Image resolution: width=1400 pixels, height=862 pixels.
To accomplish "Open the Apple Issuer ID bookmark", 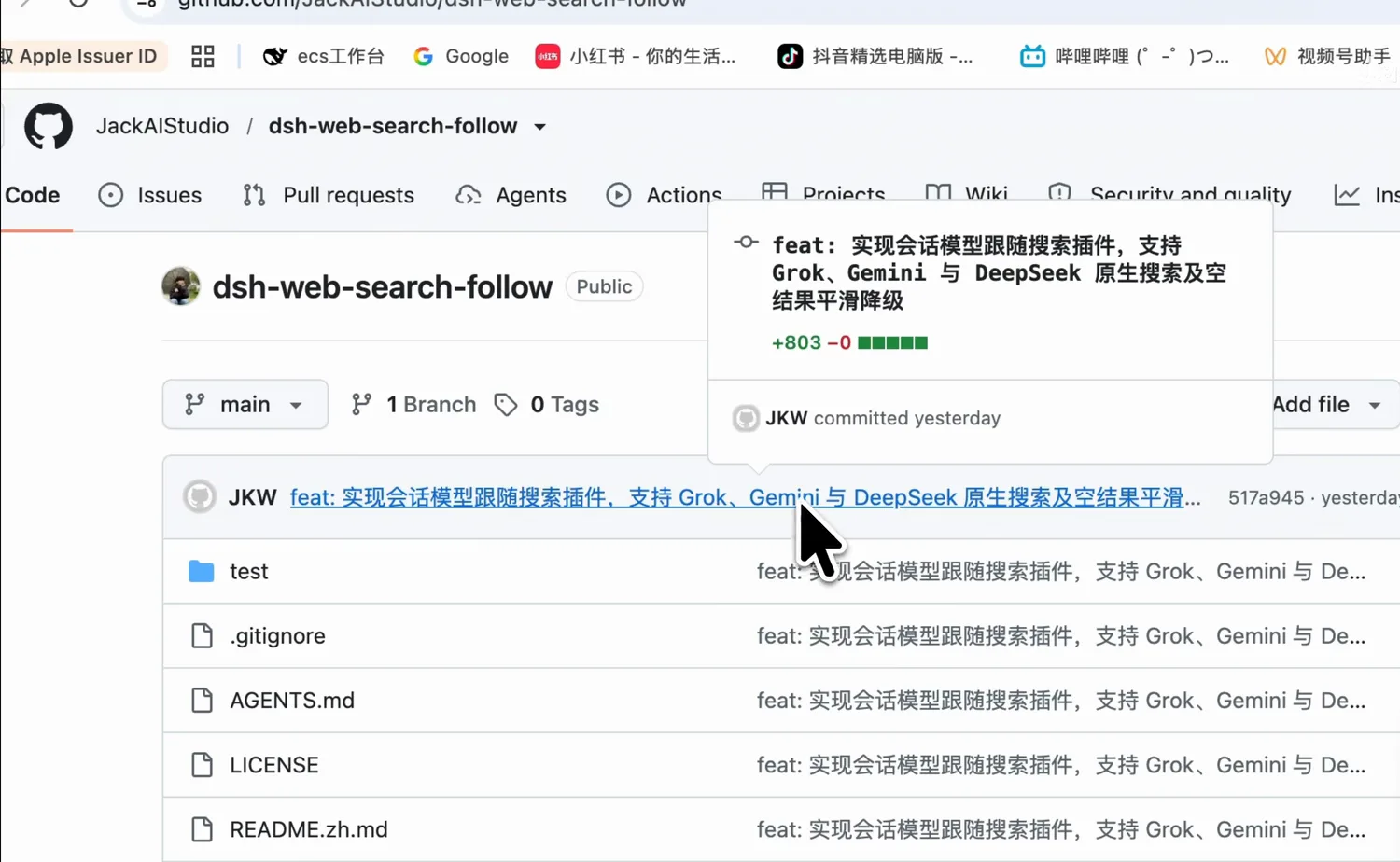I will [x=82, y=56].
